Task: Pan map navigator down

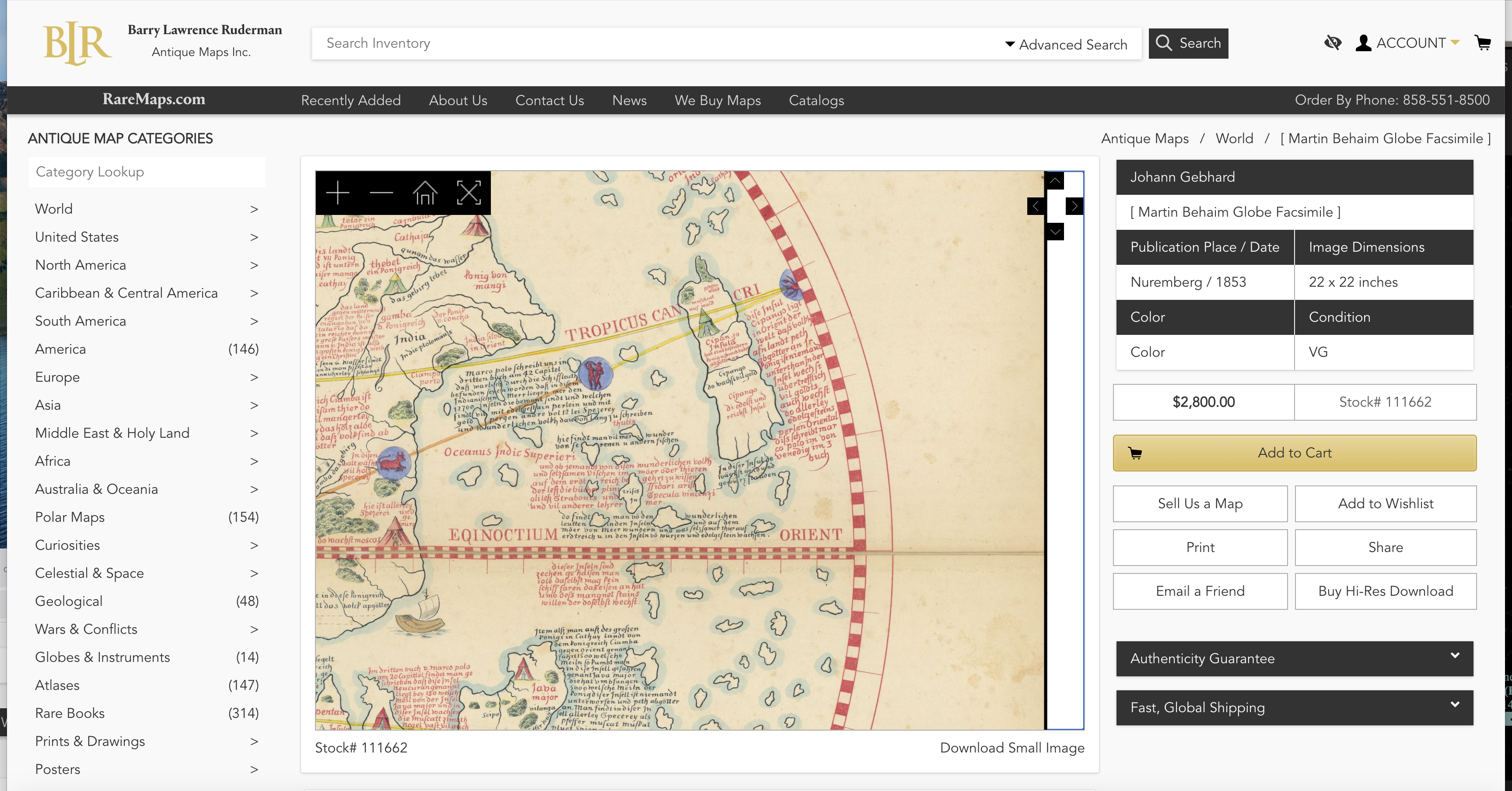Action: click(x=1055, y=232)
